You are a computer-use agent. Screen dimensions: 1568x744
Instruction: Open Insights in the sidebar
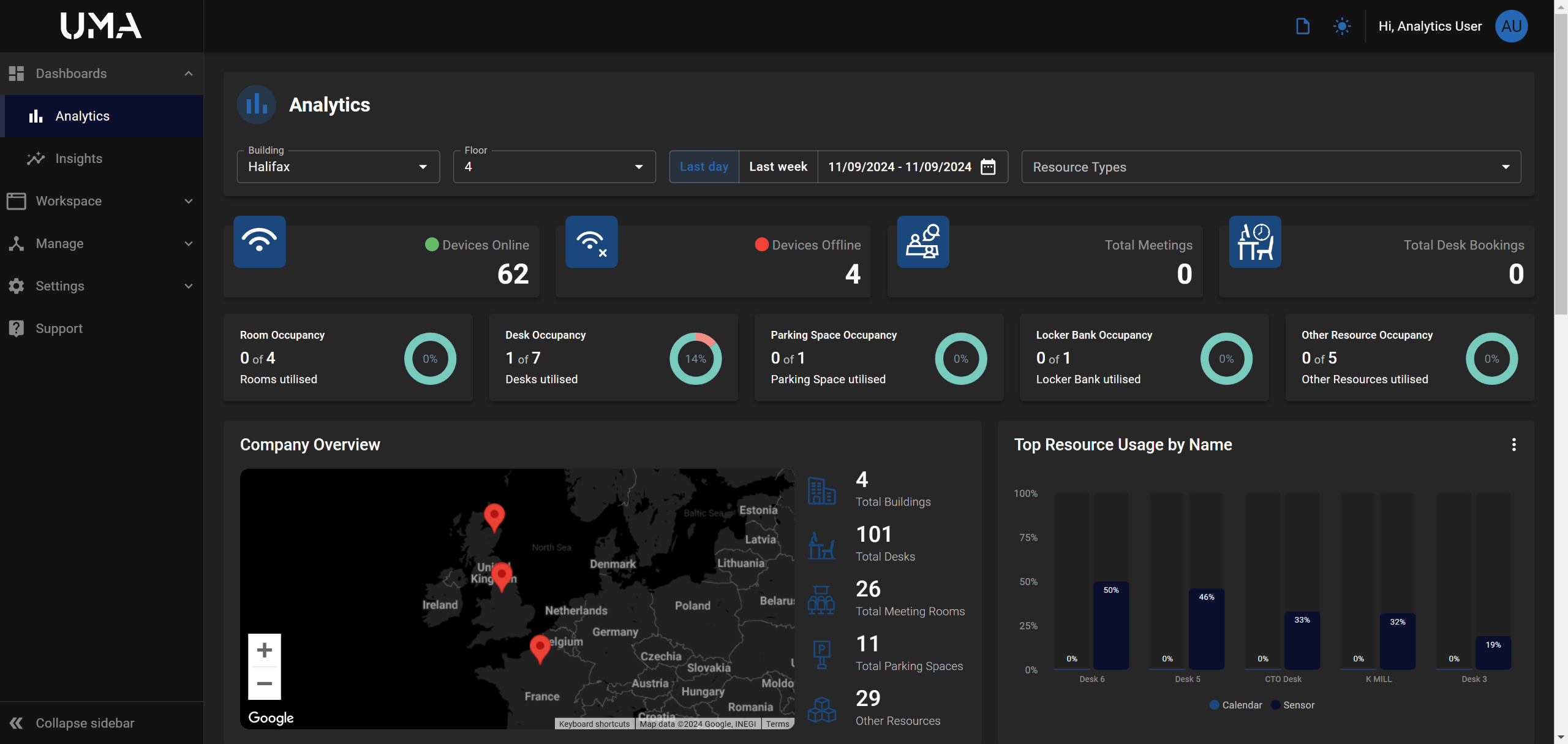pos(79,159)
